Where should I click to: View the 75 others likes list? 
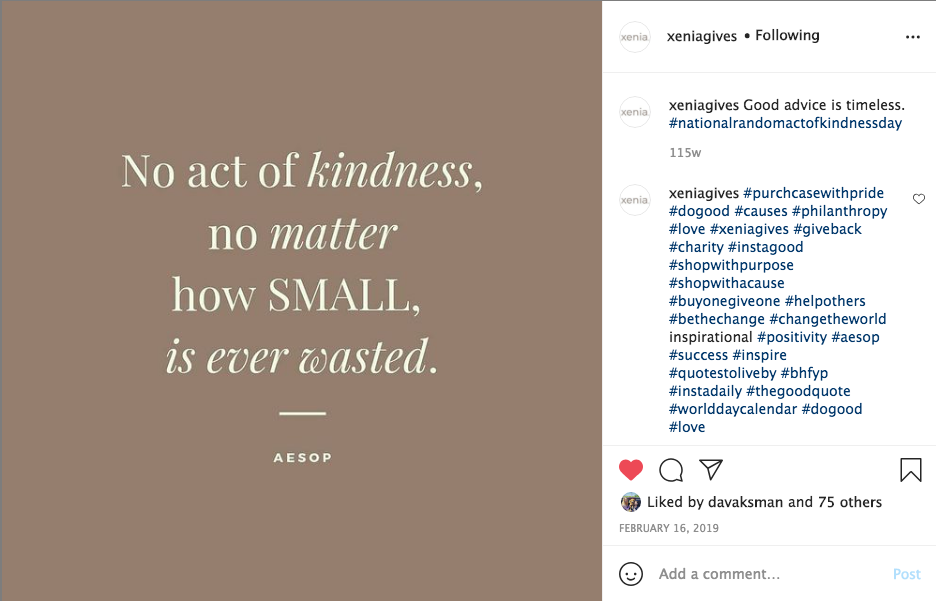[850, 502]
